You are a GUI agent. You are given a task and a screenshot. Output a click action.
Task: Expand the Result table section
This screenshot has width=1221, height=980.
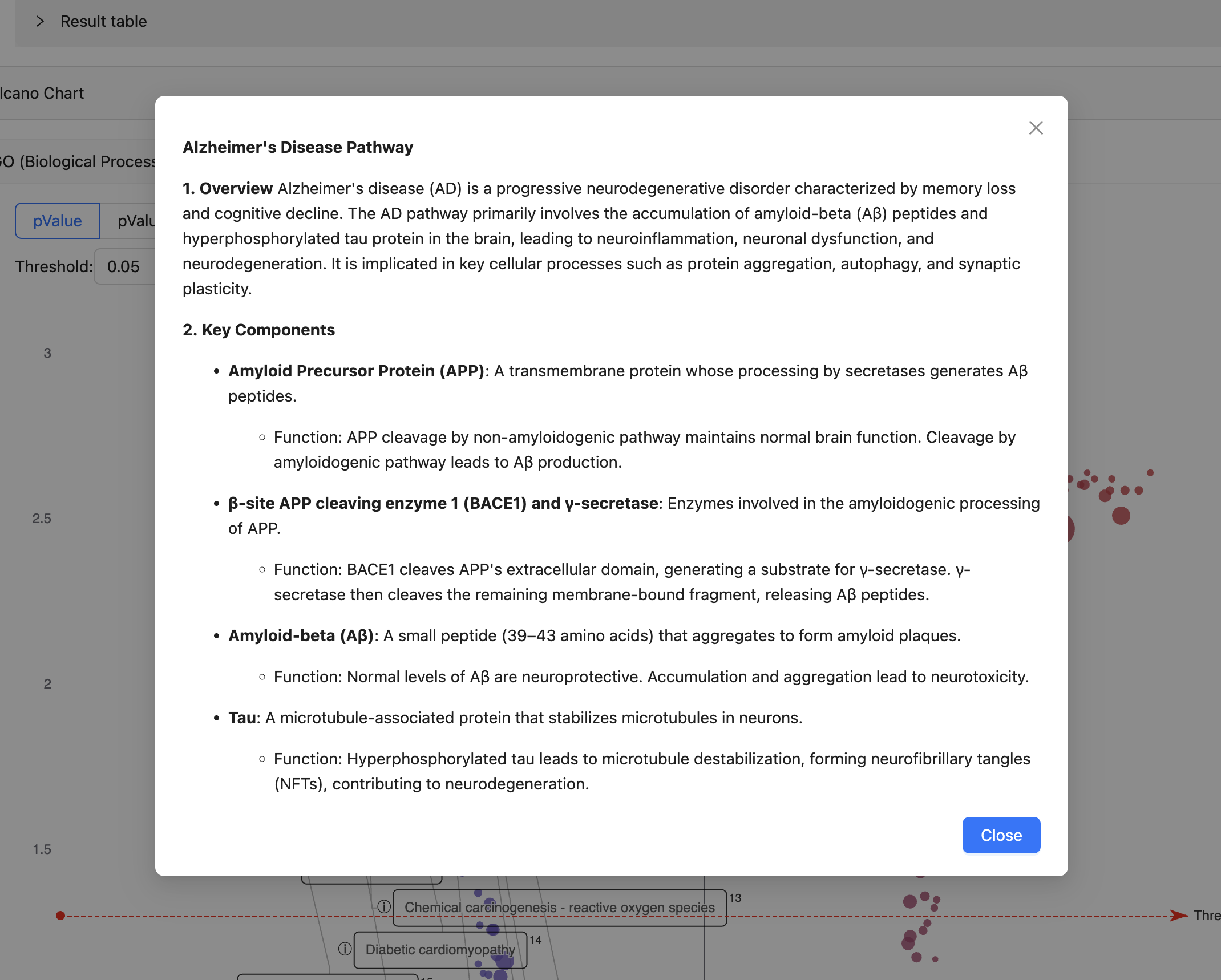click(x=103, y=22)
